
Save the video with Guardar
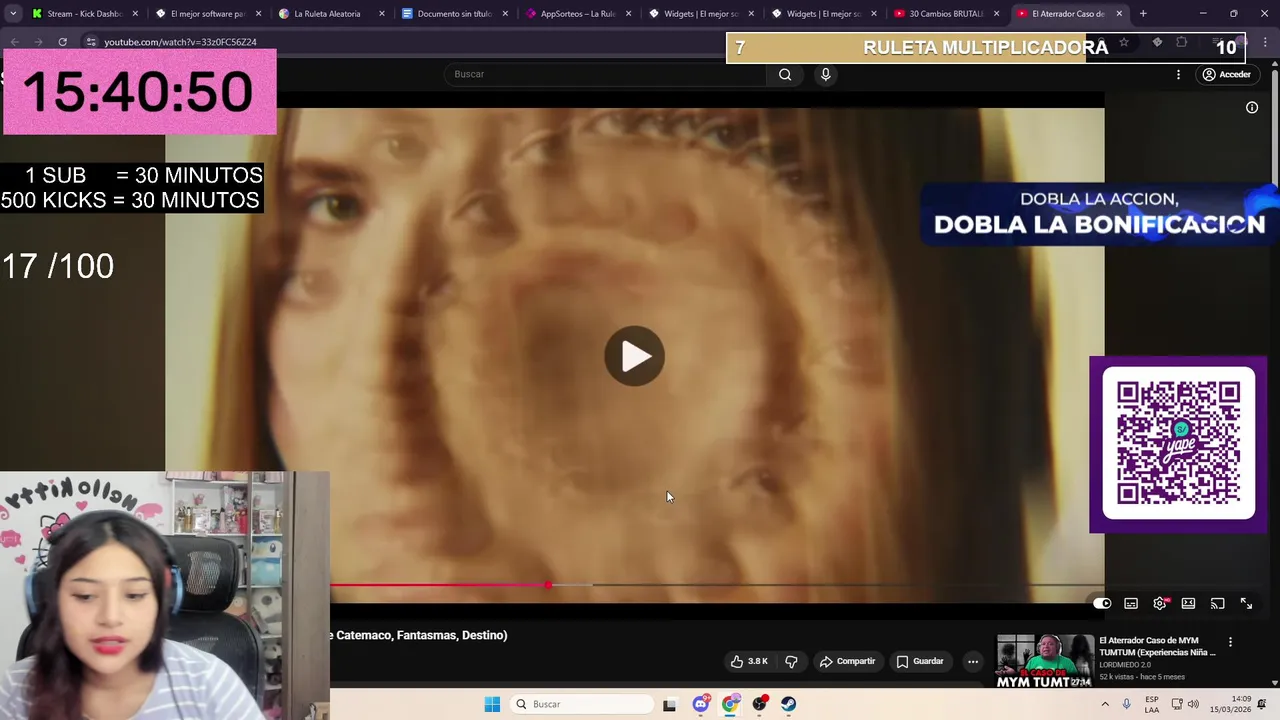(920, 661)
